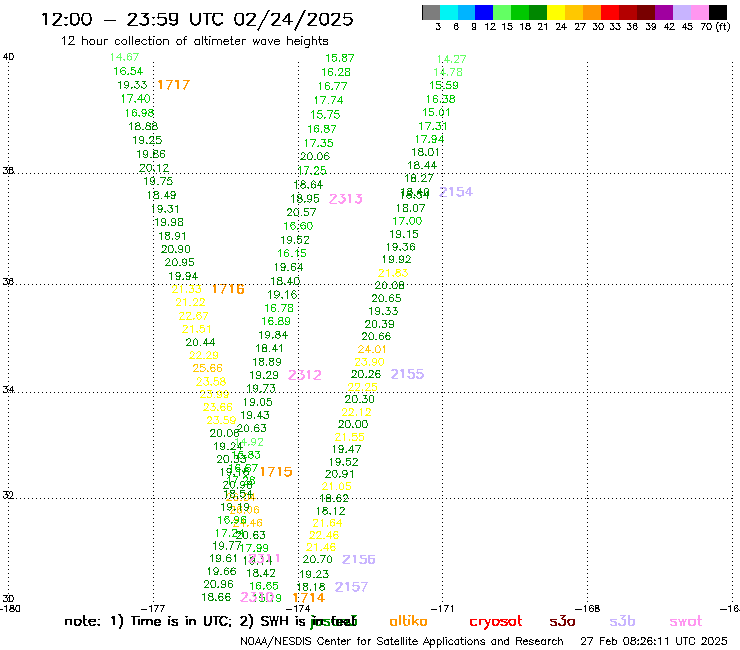Click the wave height value 20.57

(x=301, y=212)
